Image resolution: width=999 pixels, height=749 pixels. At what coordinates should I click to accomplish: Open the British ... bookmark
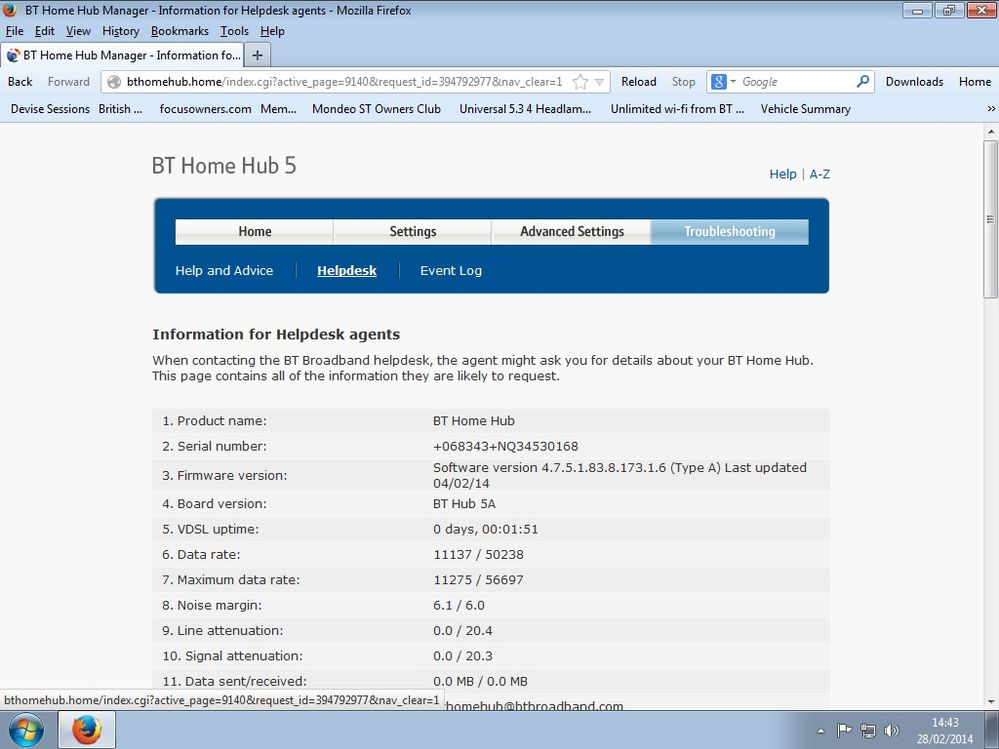[x=120, y=109]
